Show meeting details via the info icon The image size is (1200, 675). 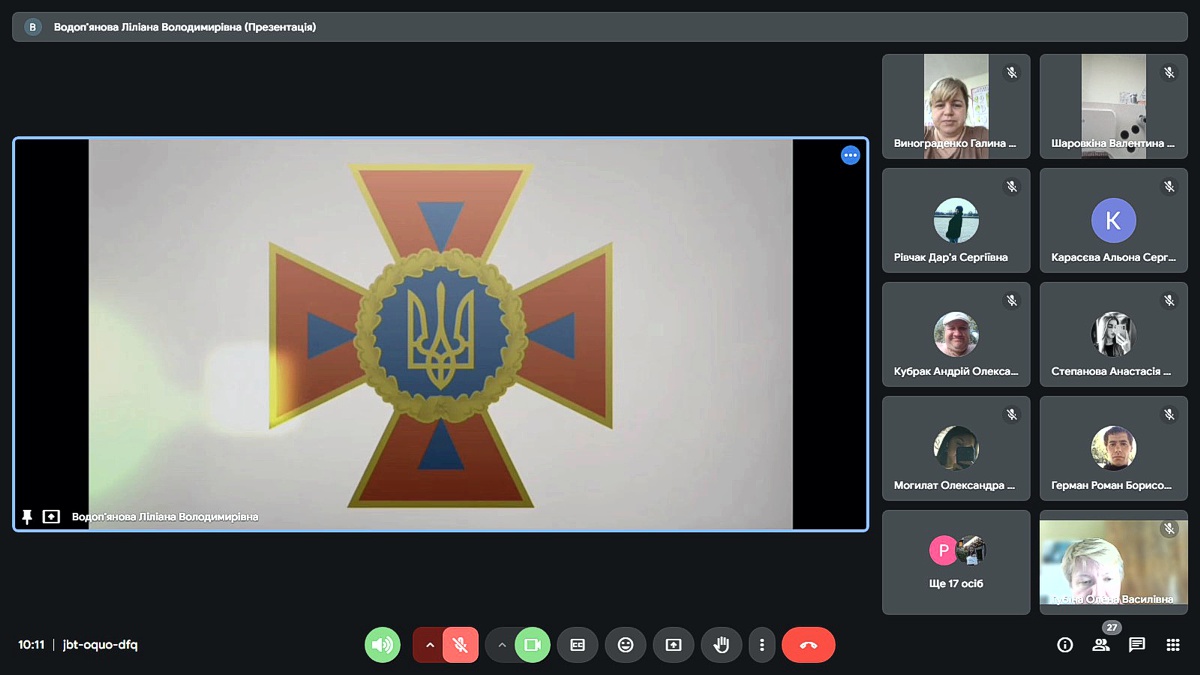point(1065,645)
